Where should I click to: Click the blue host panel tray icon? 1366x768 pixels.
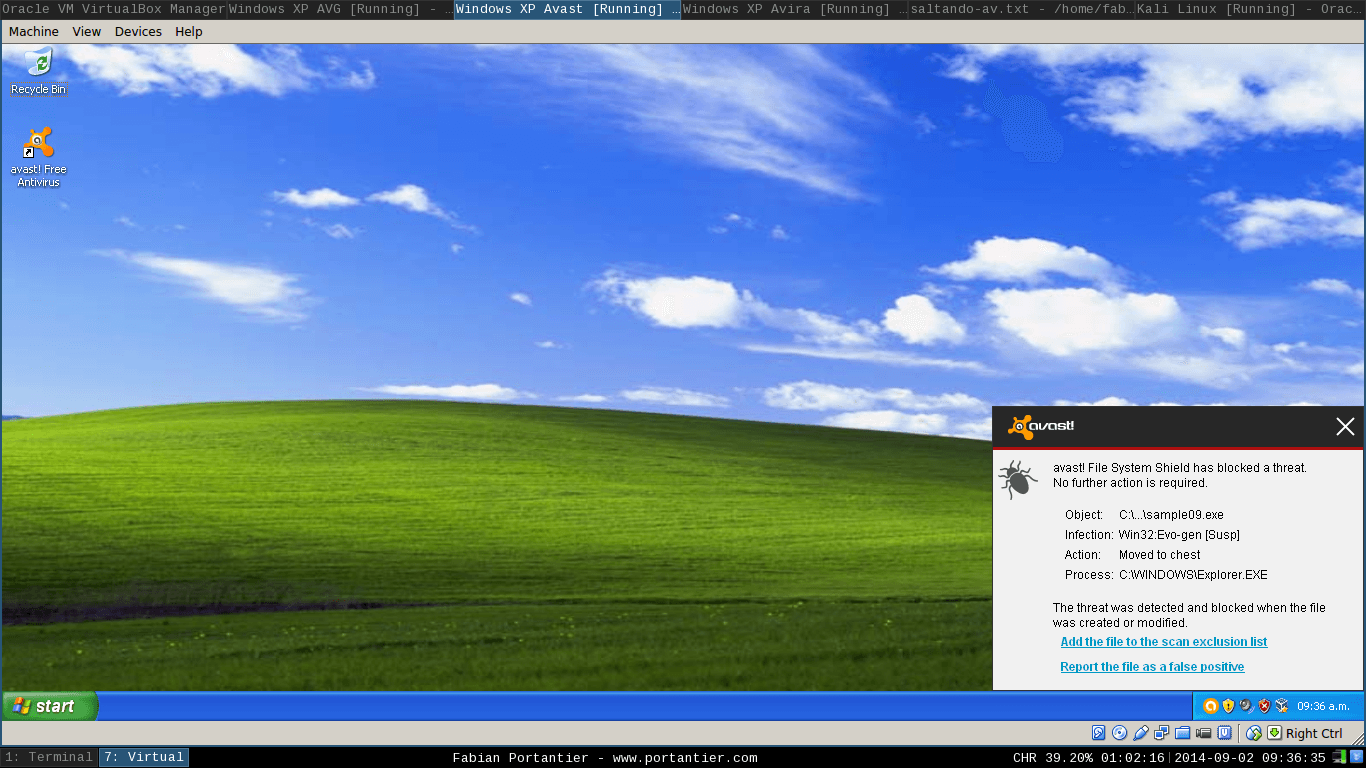tap(1356, 757)
